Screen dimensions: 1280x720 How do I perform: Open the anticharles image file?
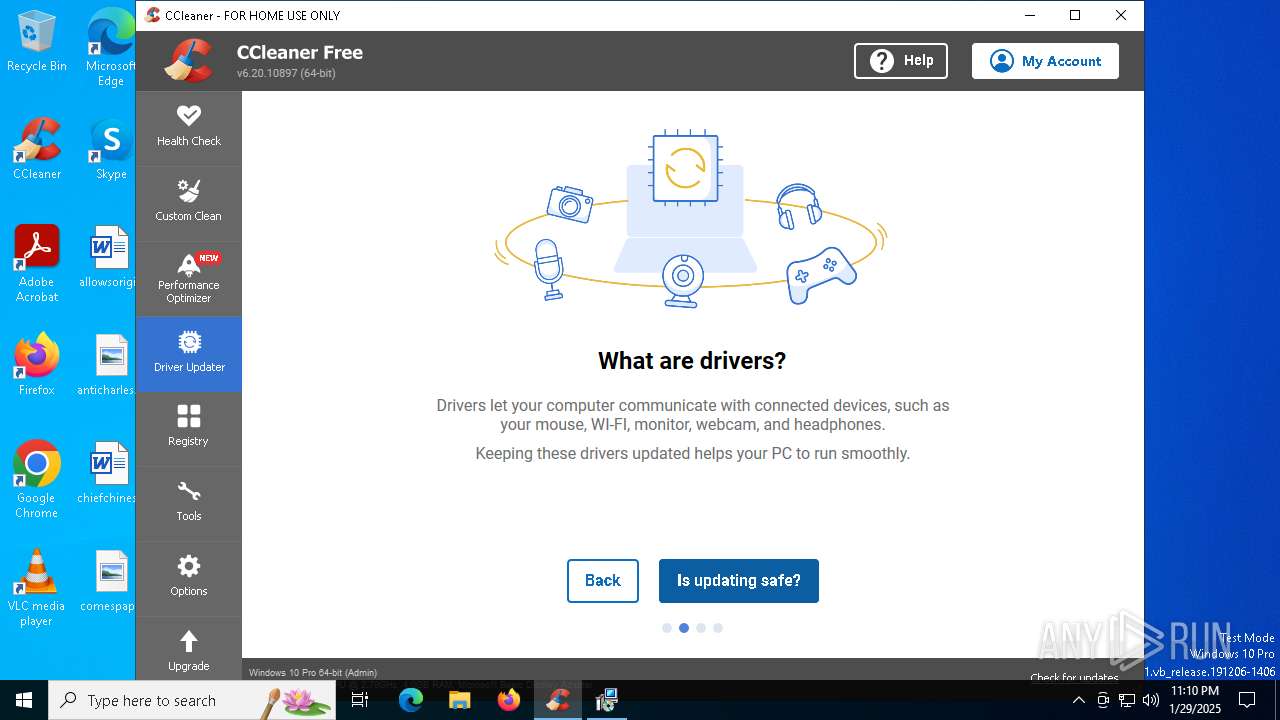[108, 366]
